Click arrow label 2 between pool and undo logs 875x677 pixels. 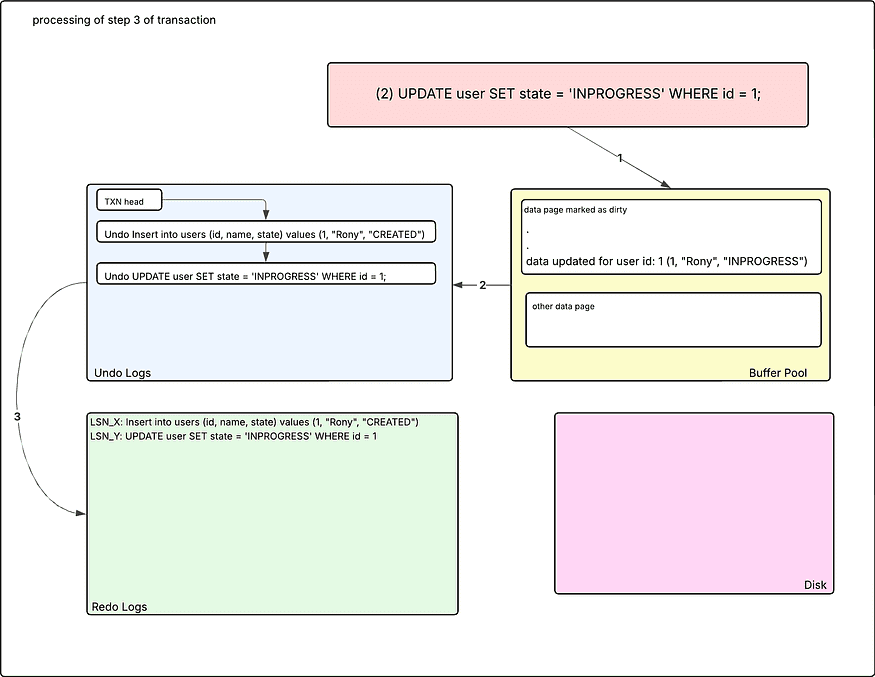(482, 285)
